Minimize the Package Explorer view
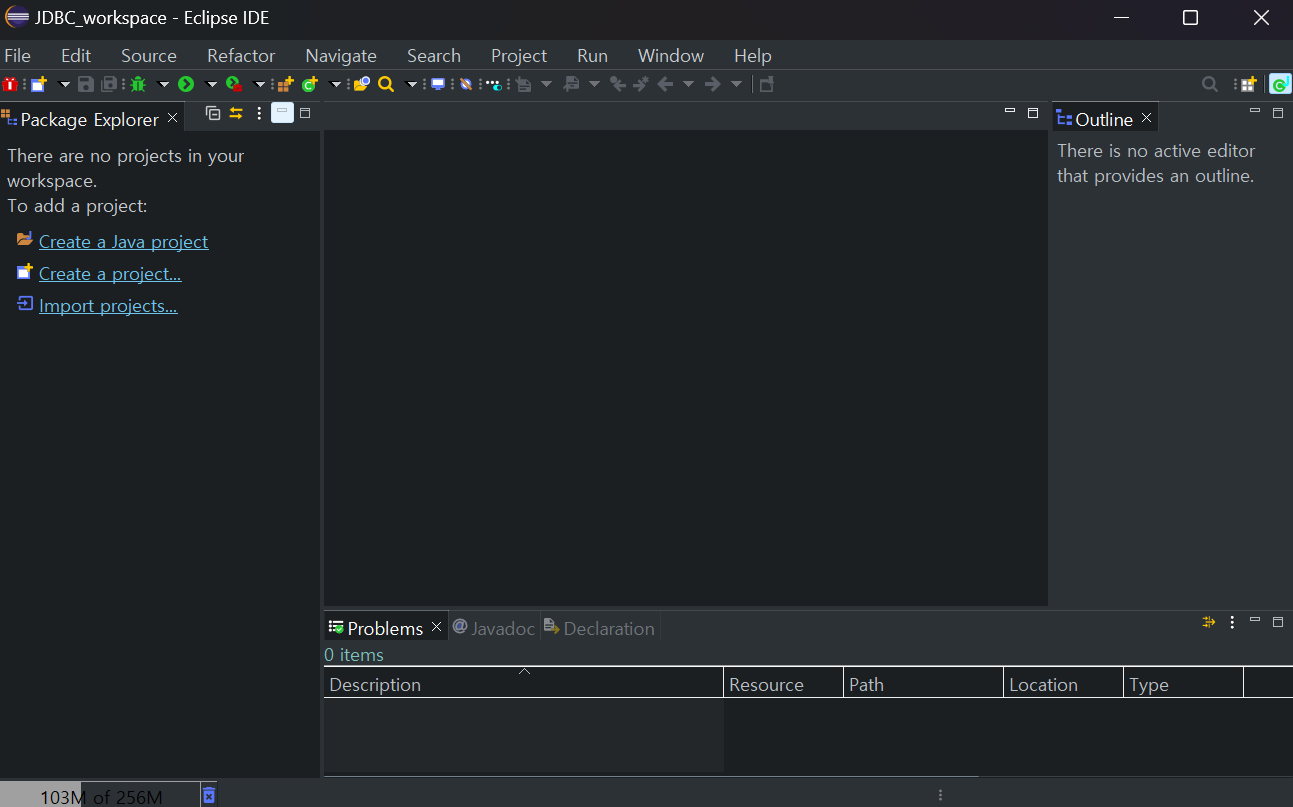This screenshot has width=1293, height=807. 282,112
